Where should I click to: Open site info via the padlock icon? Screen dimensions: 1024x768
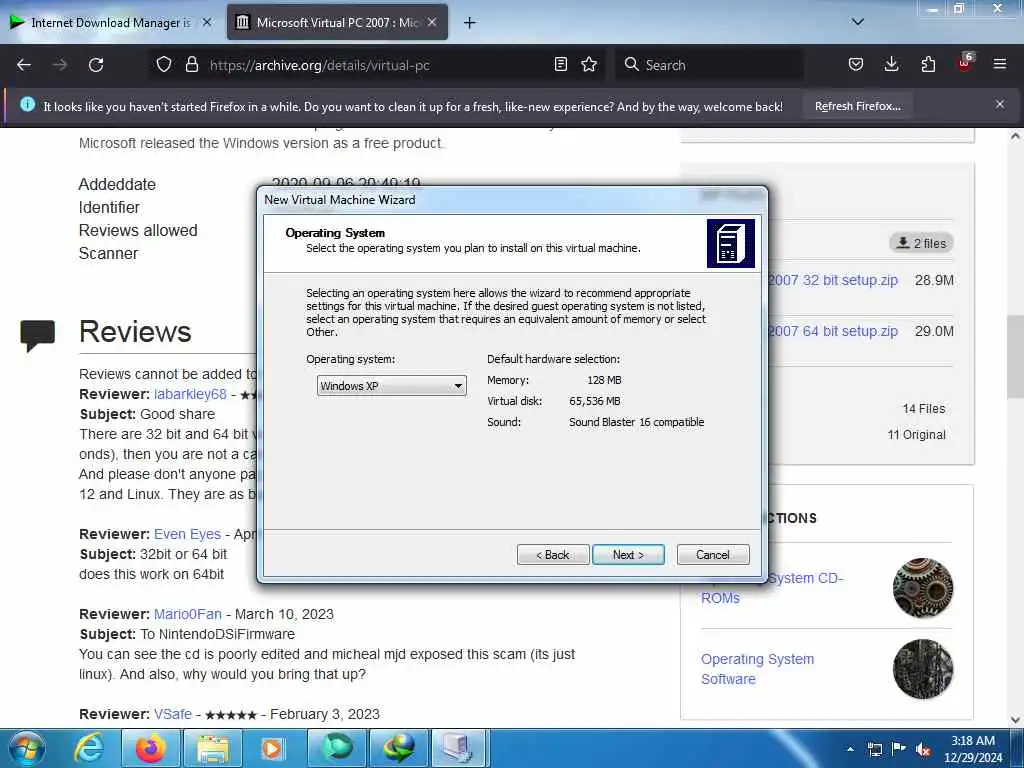[x=191, y=65]
